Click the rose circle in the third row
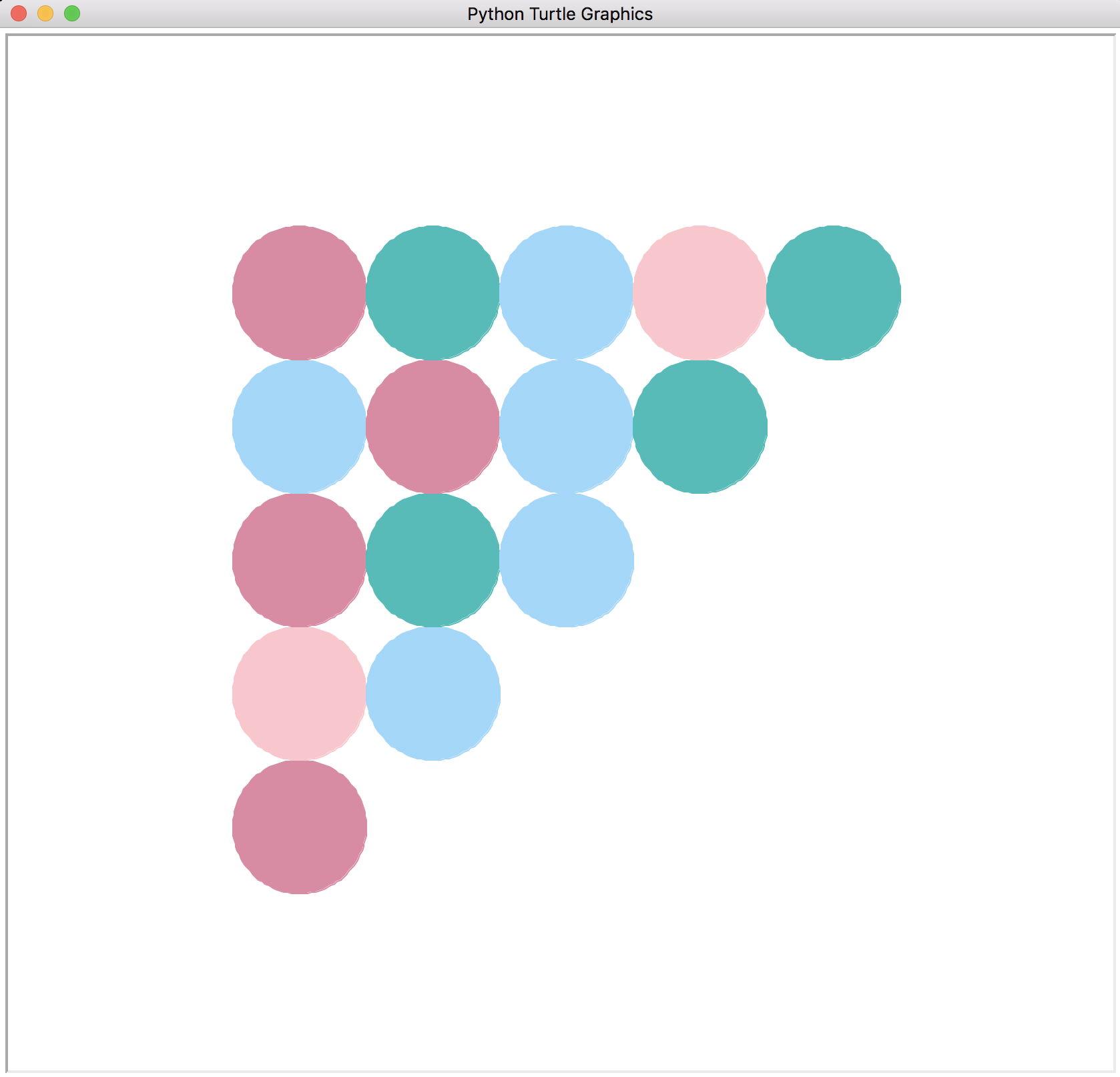Image resolution: width=1120 pixels, height=1077 pixels. point(300,560)
